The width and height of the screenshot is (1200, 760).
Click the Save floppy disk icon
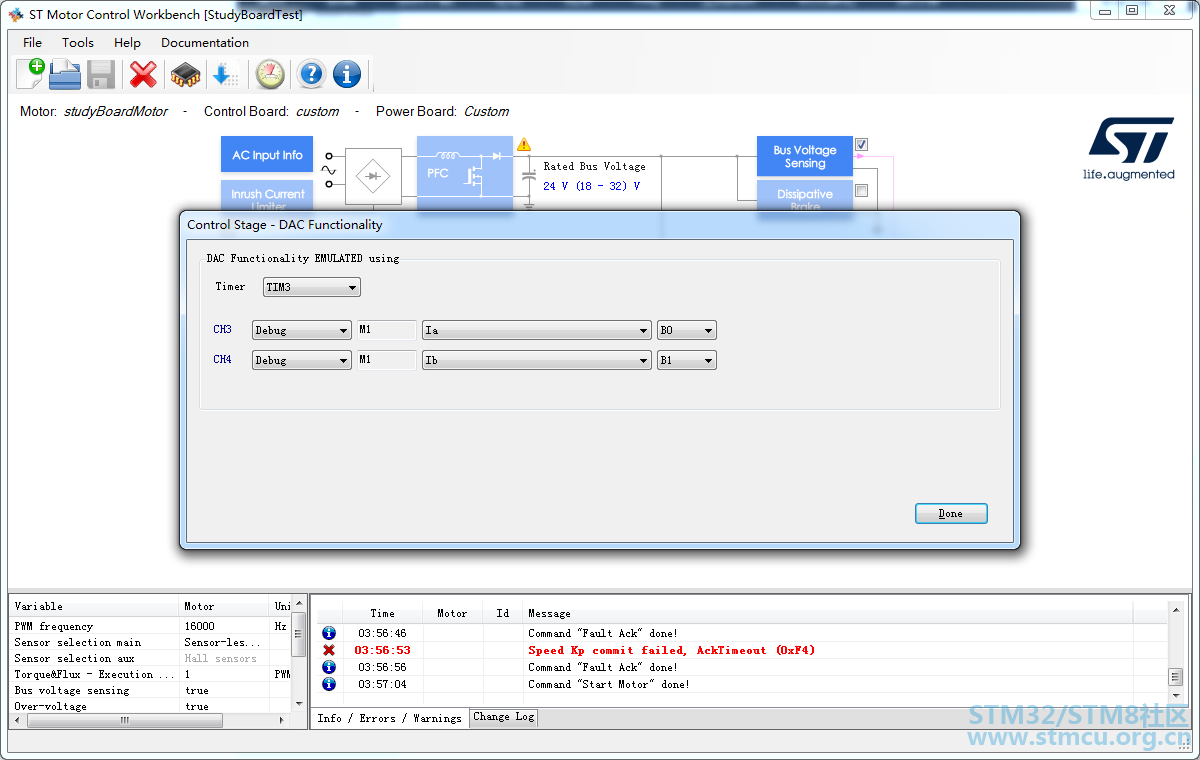pos(101,74)
